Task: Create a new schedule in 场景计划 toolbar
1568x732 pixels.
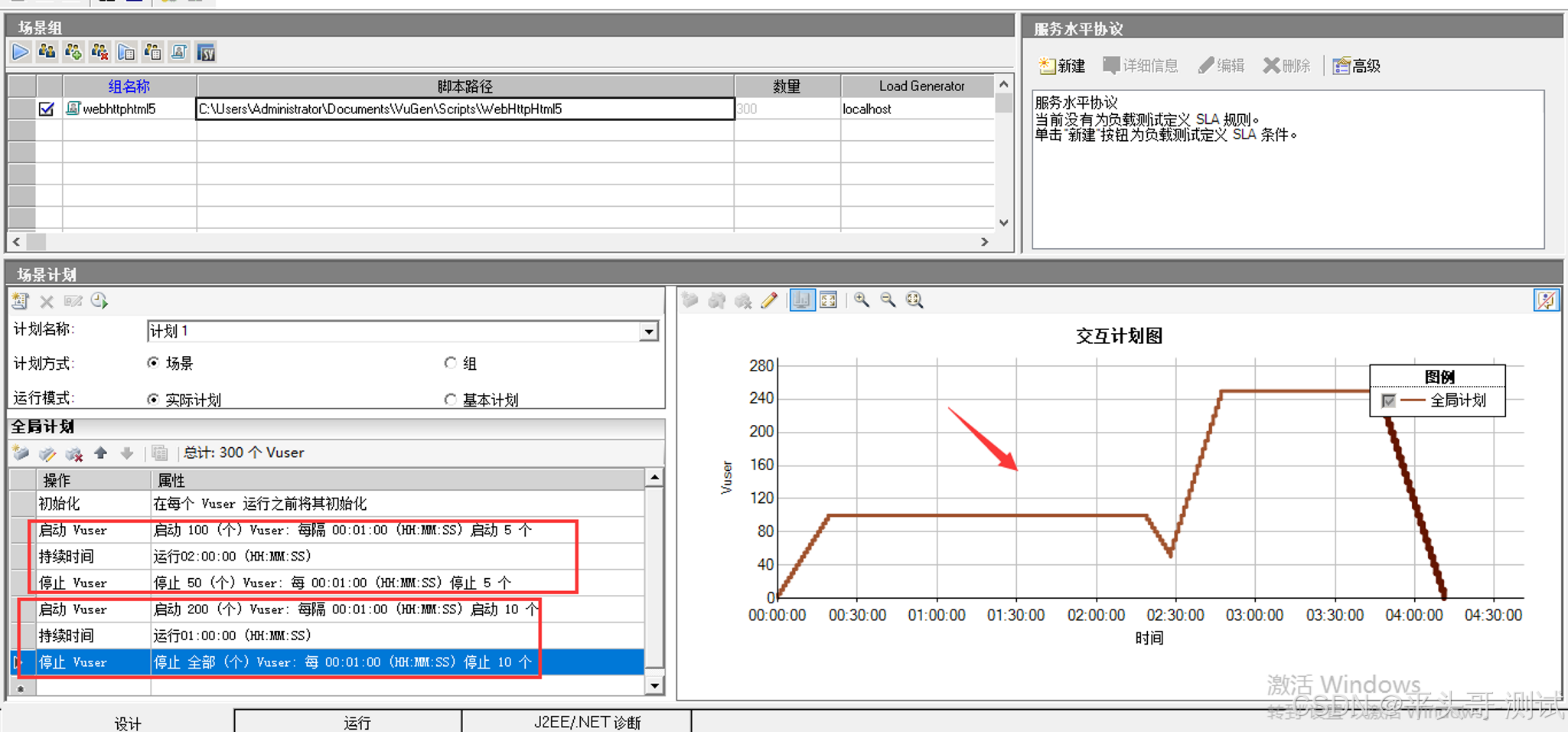Action: coord(21,301)
